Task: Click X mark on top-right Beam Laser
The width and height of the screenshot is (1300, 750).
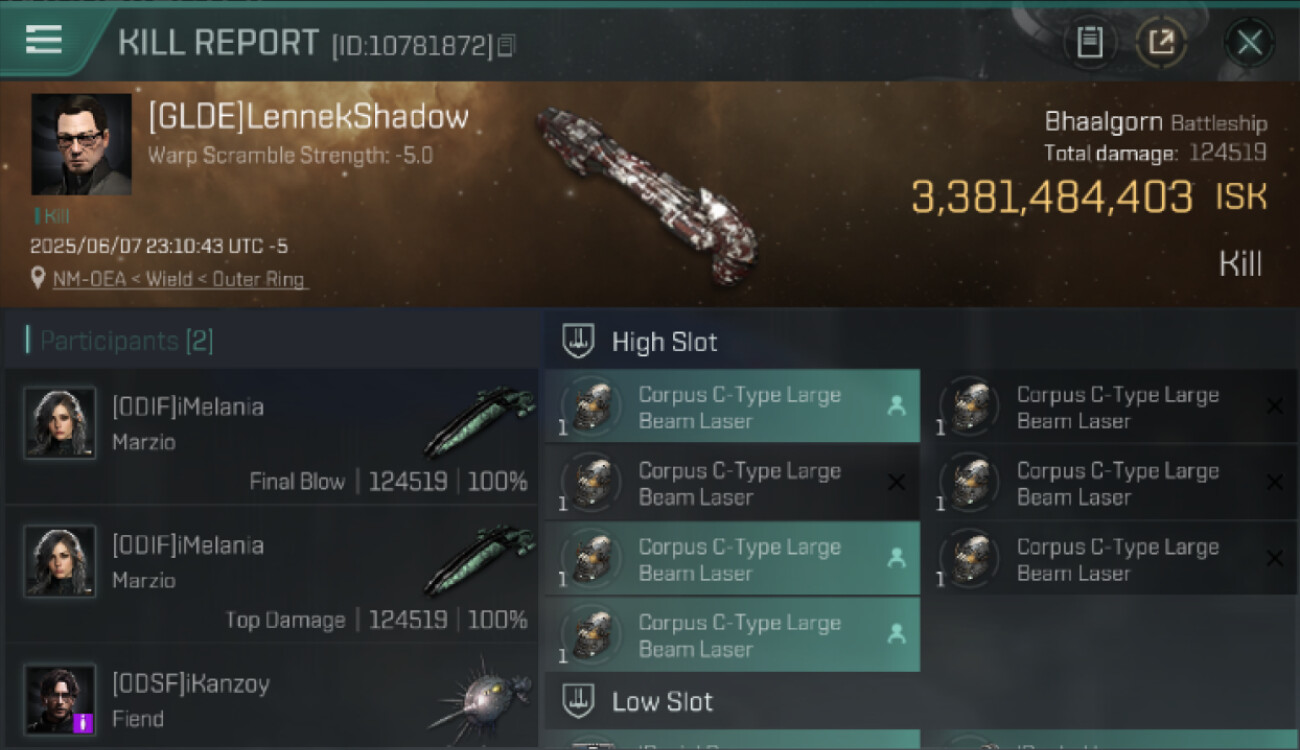Action: (1274, 406)
